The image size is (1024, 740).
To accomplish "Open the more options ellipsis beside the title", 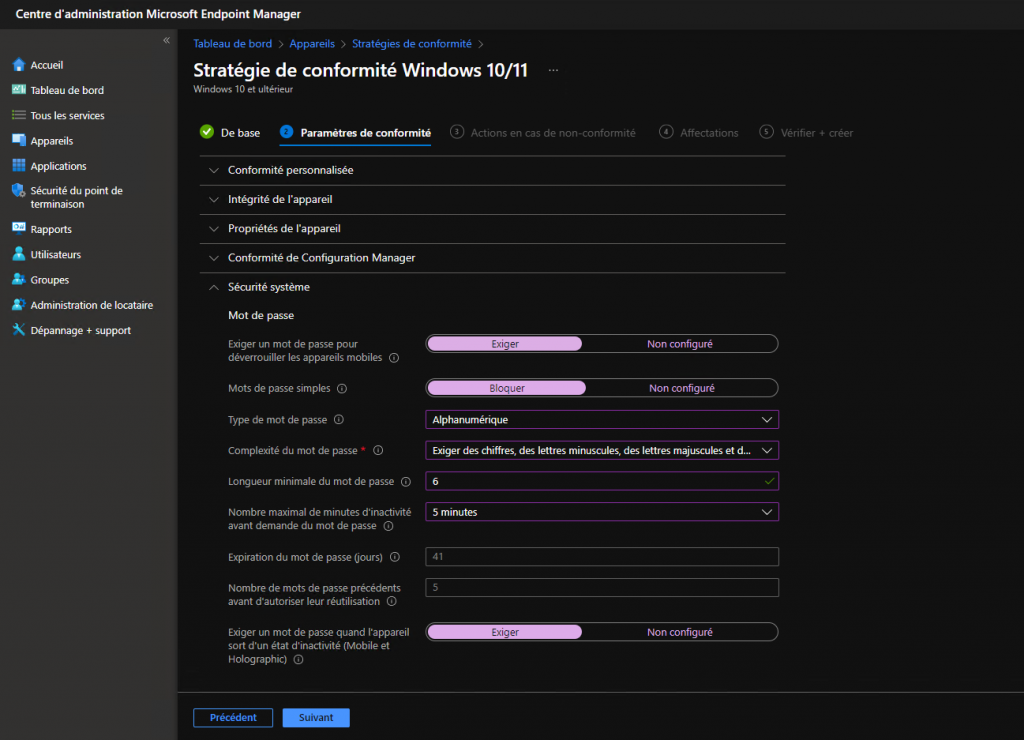I will coord(553,70).
